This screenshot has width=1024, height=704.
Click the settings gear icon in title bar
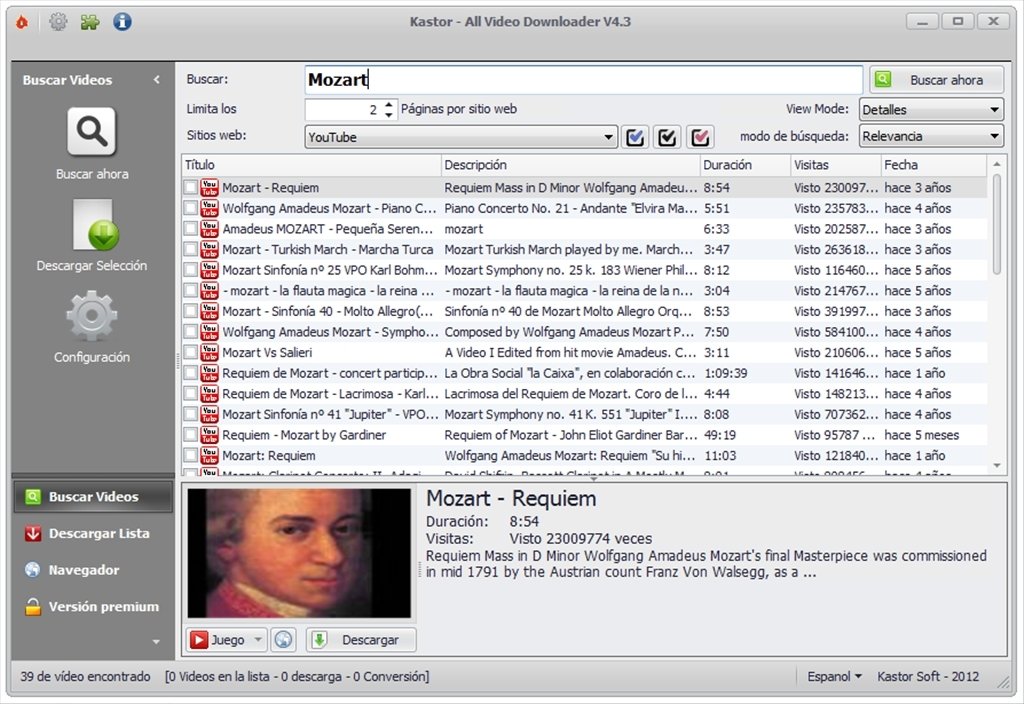click(x=58, y=21)
